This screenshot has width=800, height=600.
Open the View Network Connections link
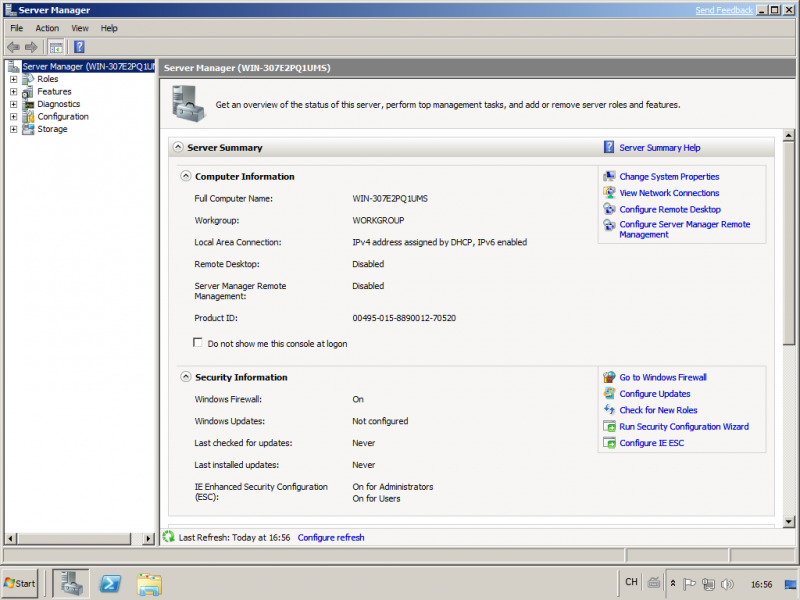click(669, 193)
